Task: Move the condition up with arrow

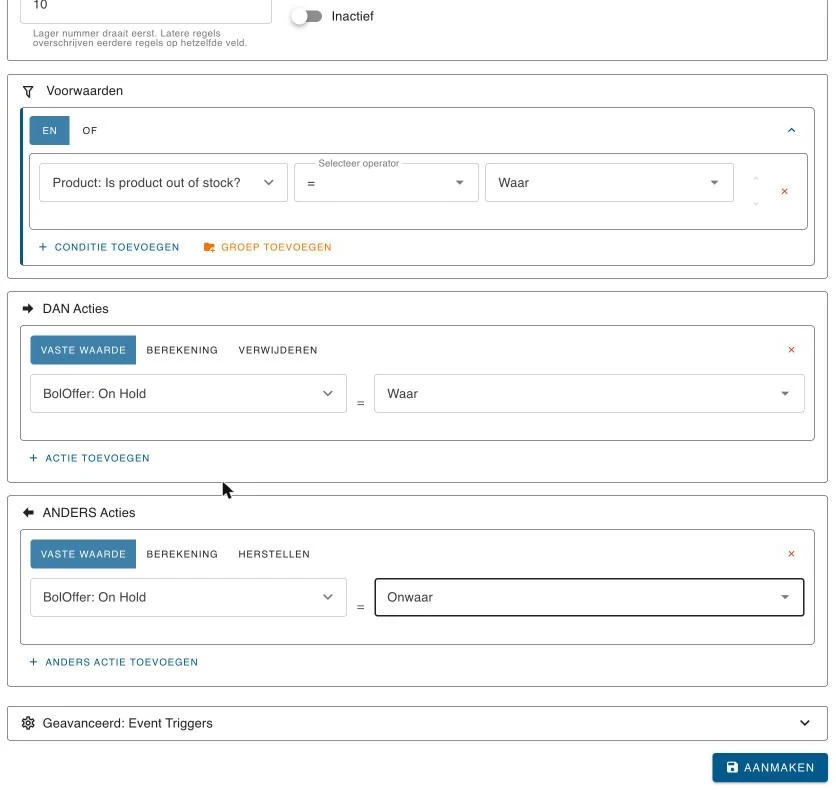Action: tap(755, 179)
